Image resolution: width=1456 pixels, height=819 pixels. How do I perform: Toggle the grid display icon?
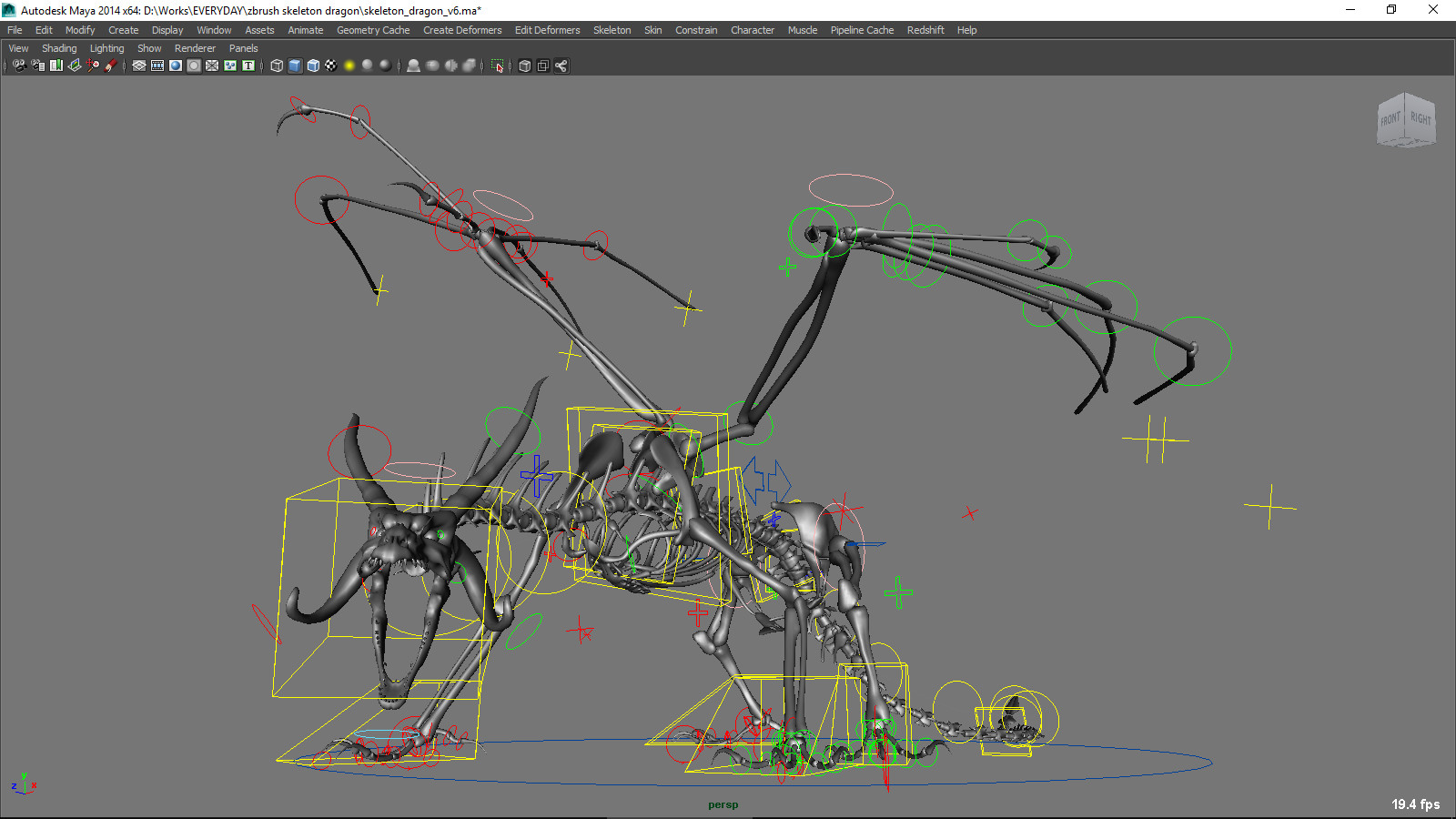(x=138, y=66)
